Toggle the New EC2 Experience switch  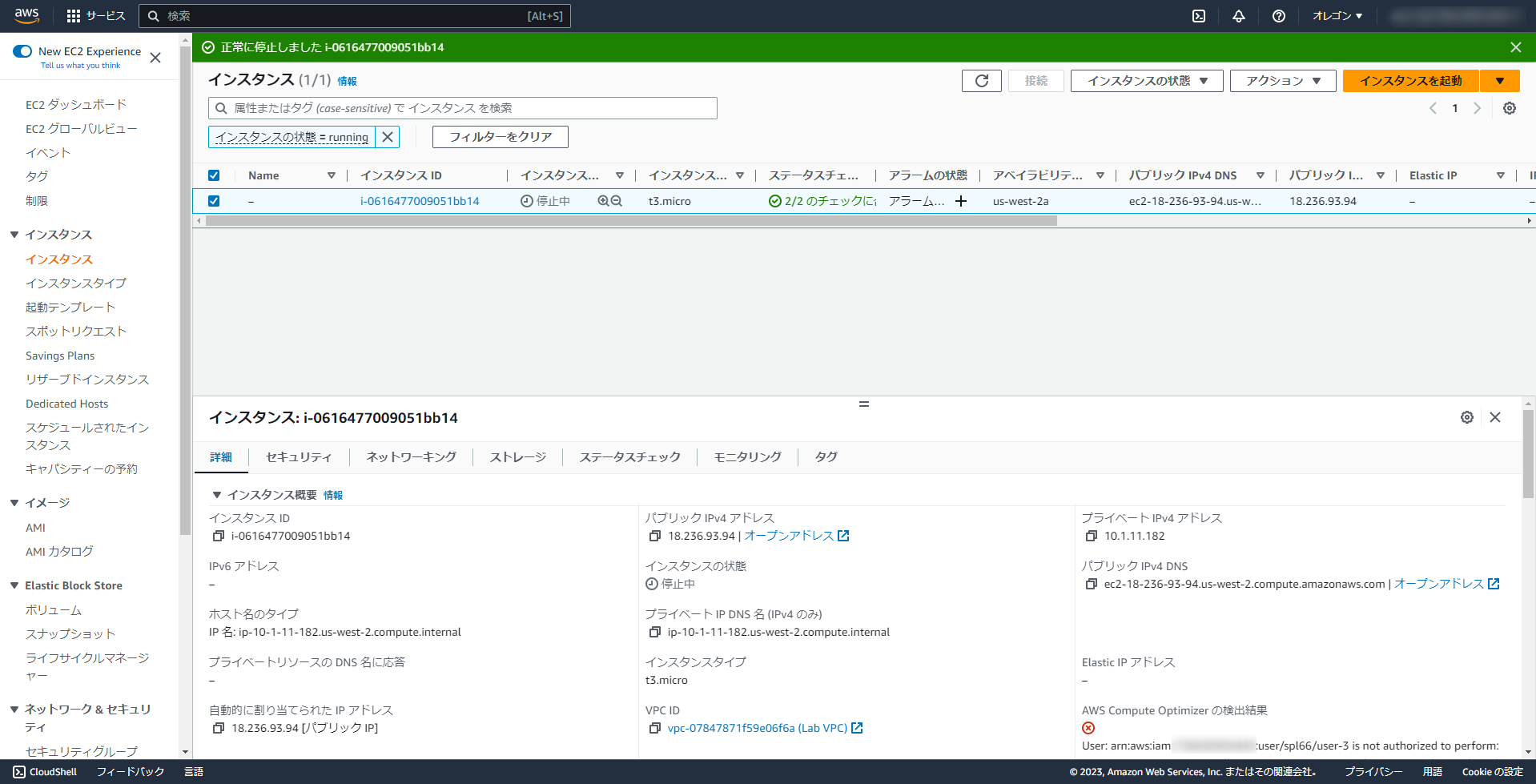(x=22, y=50)
